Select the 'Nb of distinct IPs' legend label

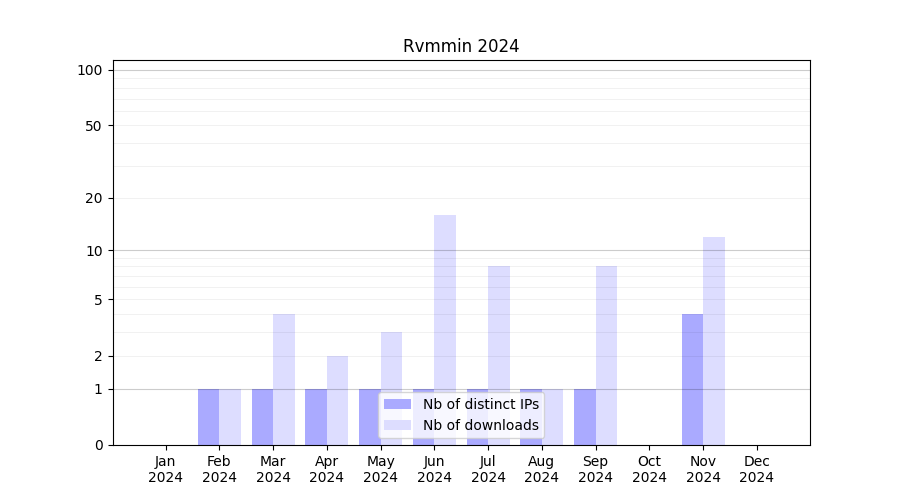[x=480, y=404]
